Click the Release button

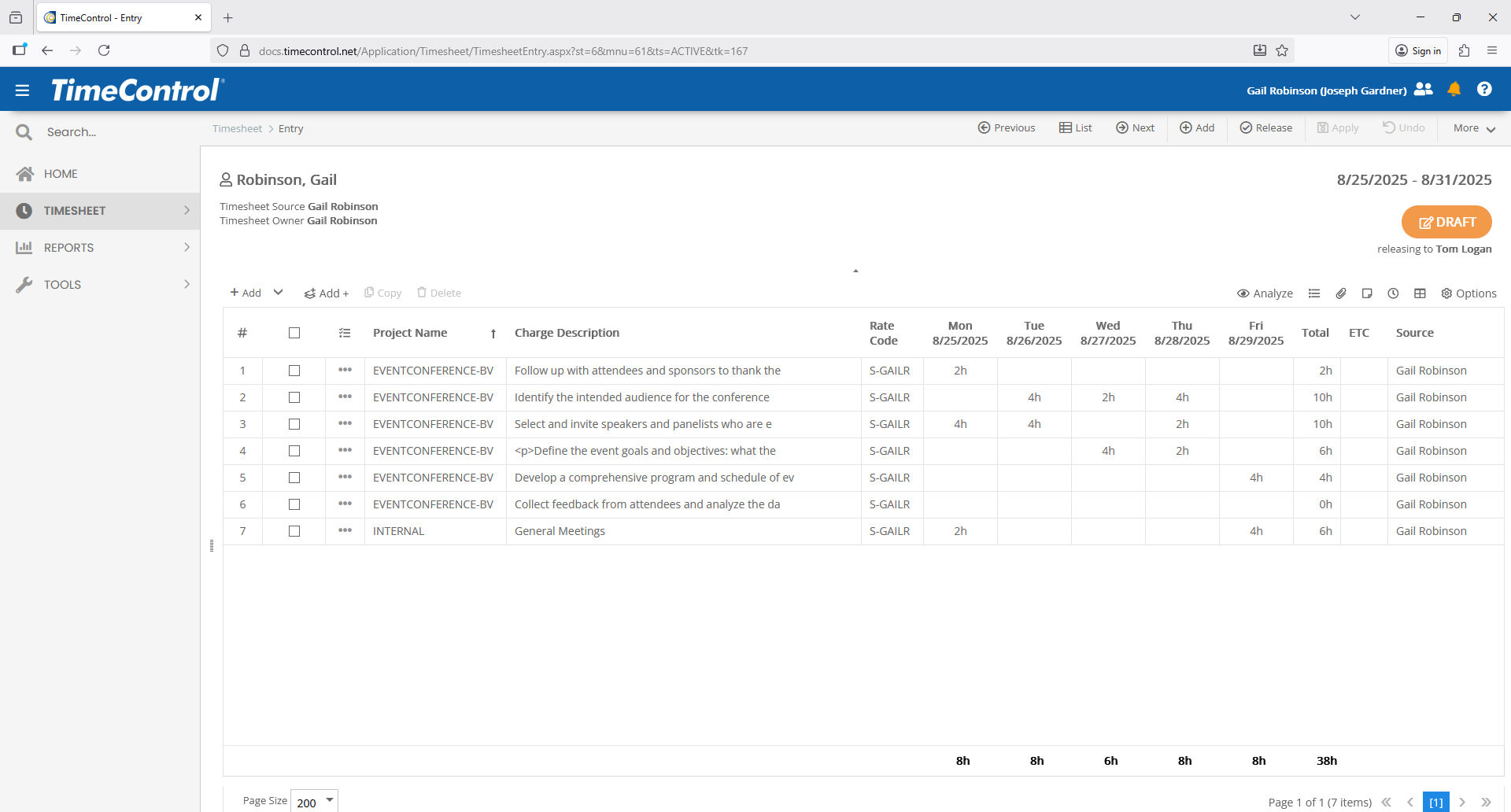pos(1265,128)
